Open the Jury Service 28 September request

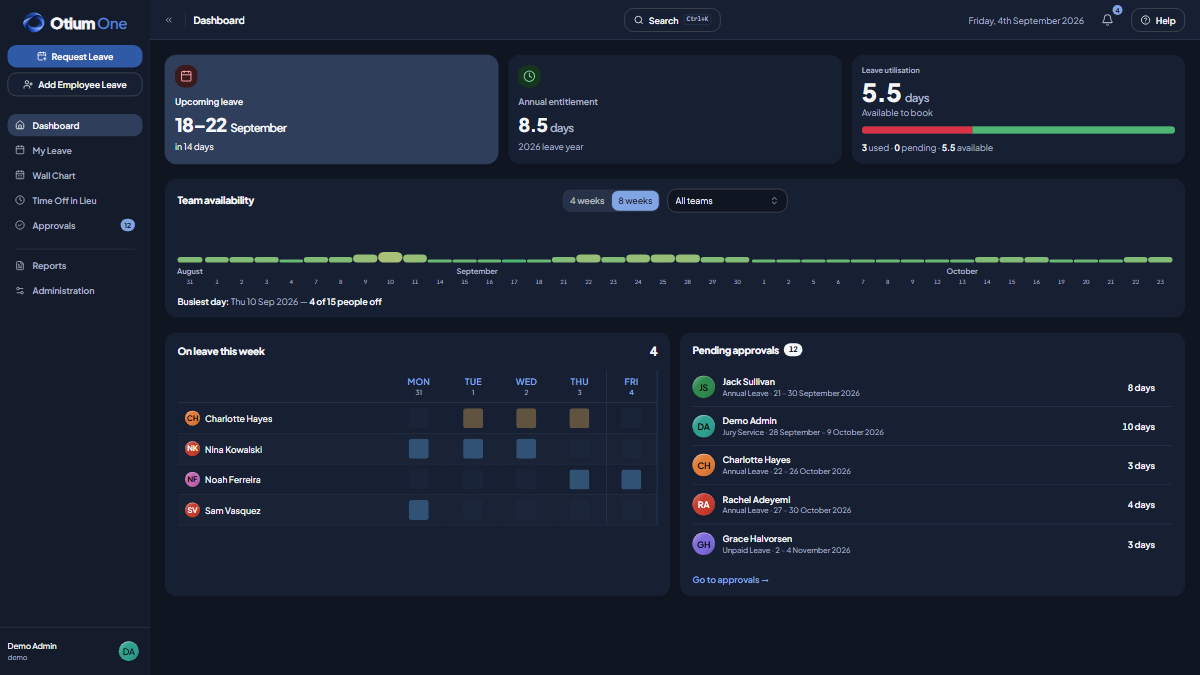point(932,426)
